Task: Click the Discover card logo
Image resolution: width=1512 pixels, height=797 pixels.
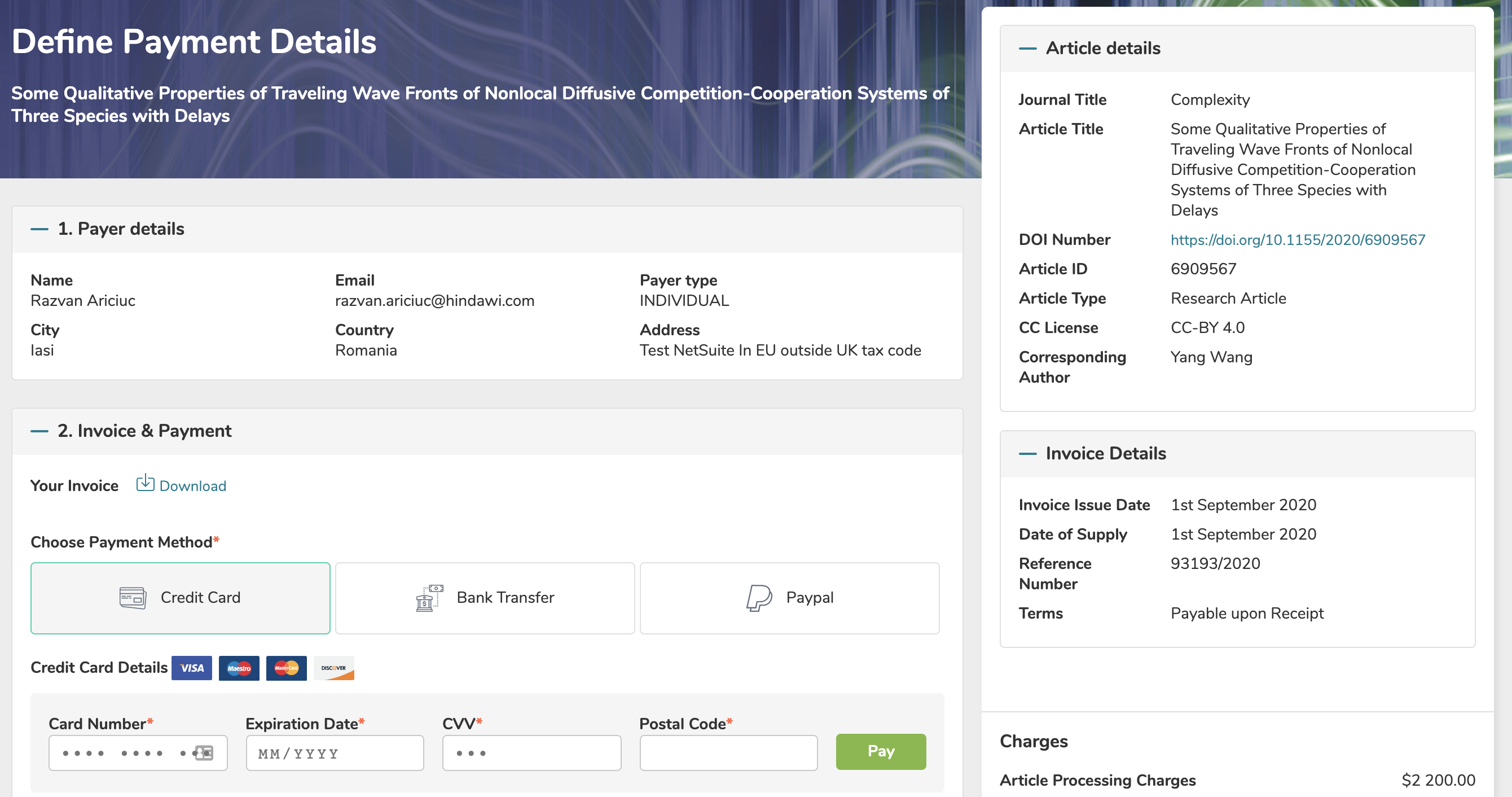Action: 334,668
